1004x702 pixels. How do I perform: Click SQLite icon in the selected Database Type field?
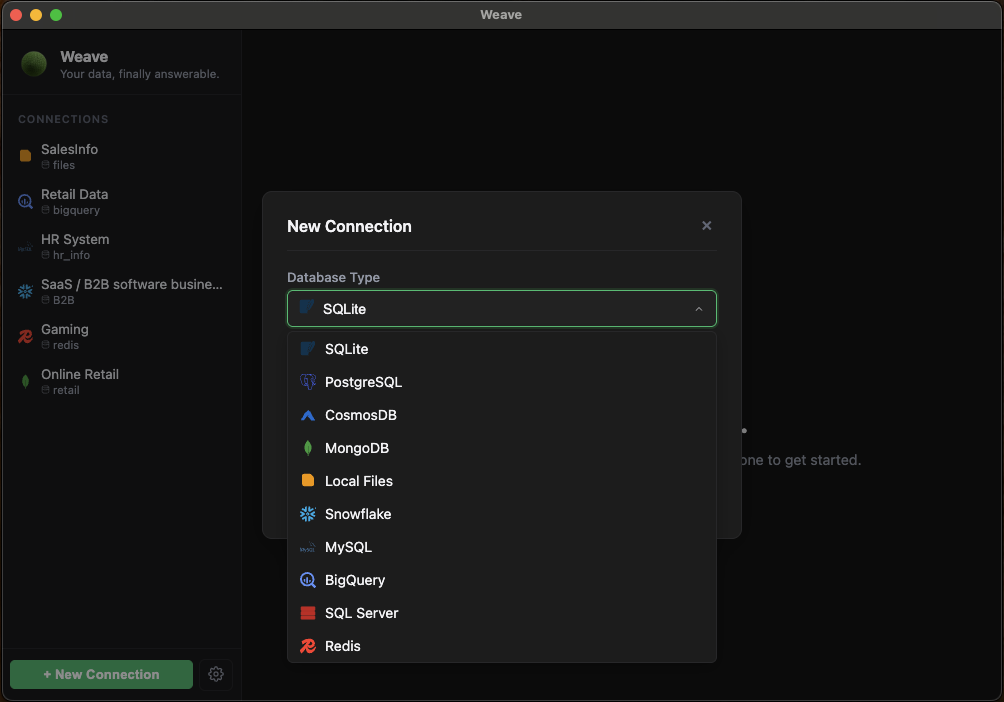coord(307,307)
